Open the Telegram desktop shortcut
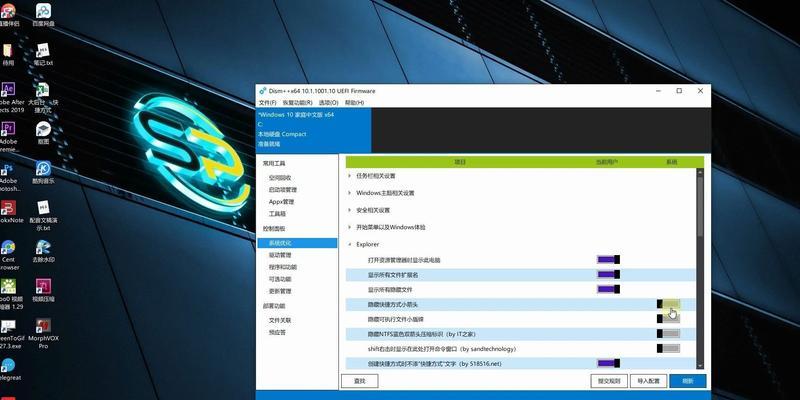The width and height of the screenshot is (800, 400). coord(8,369)
